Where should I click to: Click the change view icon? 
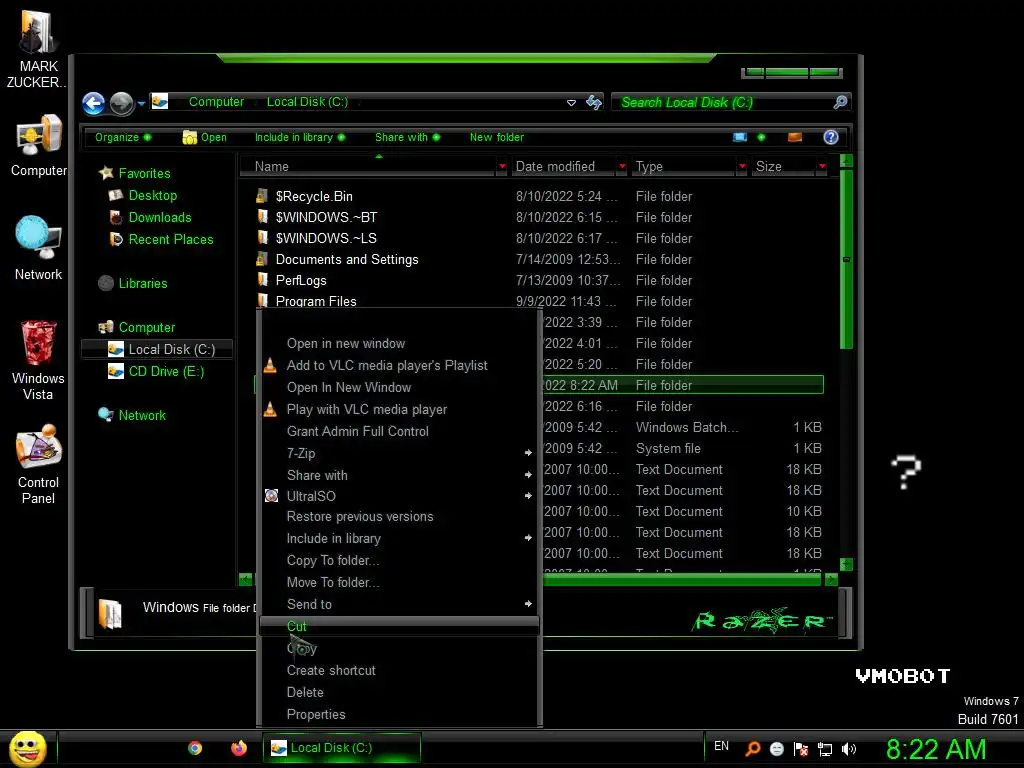pos(740,137)
